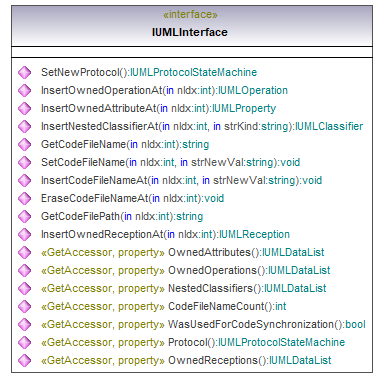The image size is (383, 377).
Task: Click the diamond icon beside OwnedOperations property
Action: point(24,270)
